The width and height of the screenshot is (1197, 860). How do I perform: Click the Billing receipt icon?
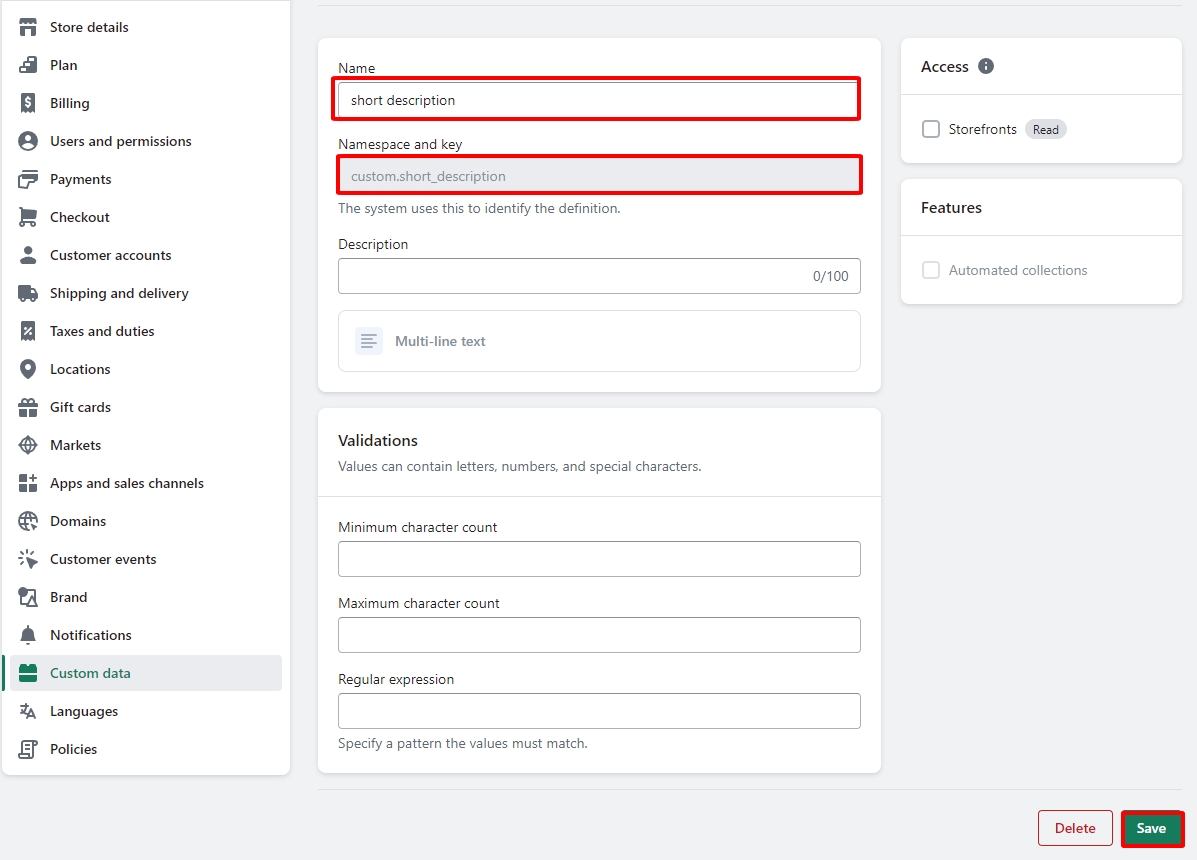pyautogui.click(x=28, y=103)
